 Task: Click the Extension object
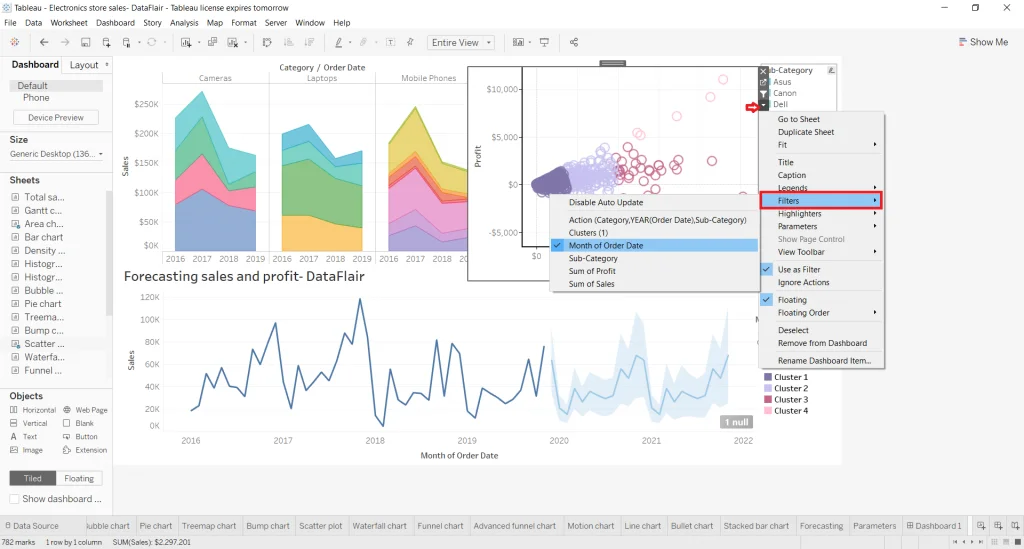tap(85, 450)
